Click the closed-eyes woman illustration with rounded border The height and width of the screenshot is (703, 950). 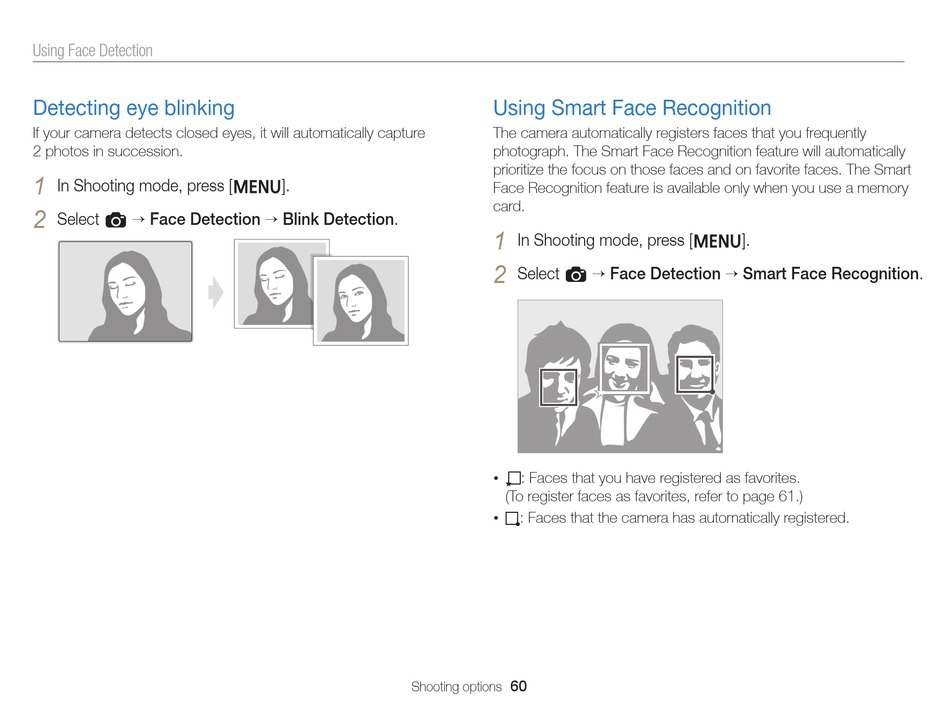coord(125,292)
